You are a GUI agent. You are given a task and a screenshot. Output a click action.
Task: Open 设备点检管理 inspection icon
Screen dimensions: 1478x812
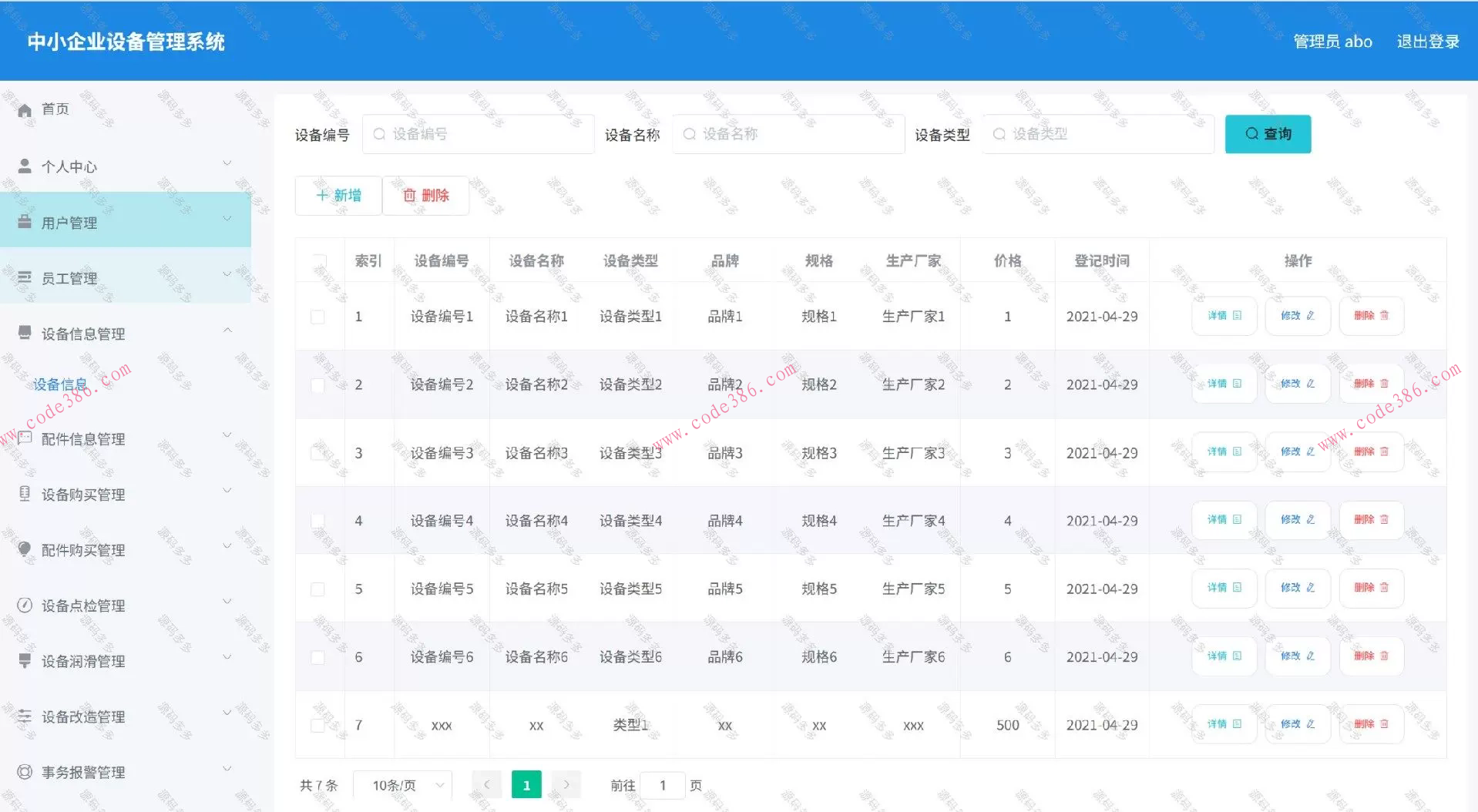(x=24, y=605)
